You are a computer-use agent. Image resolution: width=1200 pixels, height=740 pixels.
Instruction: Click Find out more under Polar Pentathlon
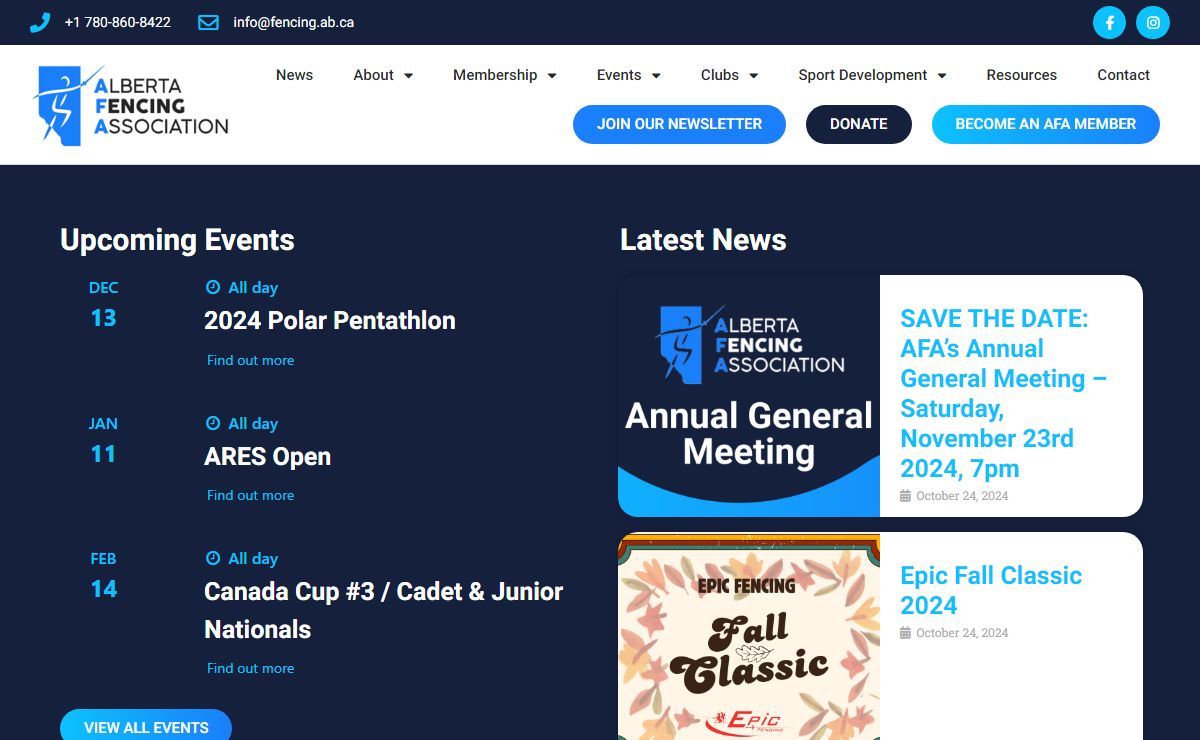250,360
